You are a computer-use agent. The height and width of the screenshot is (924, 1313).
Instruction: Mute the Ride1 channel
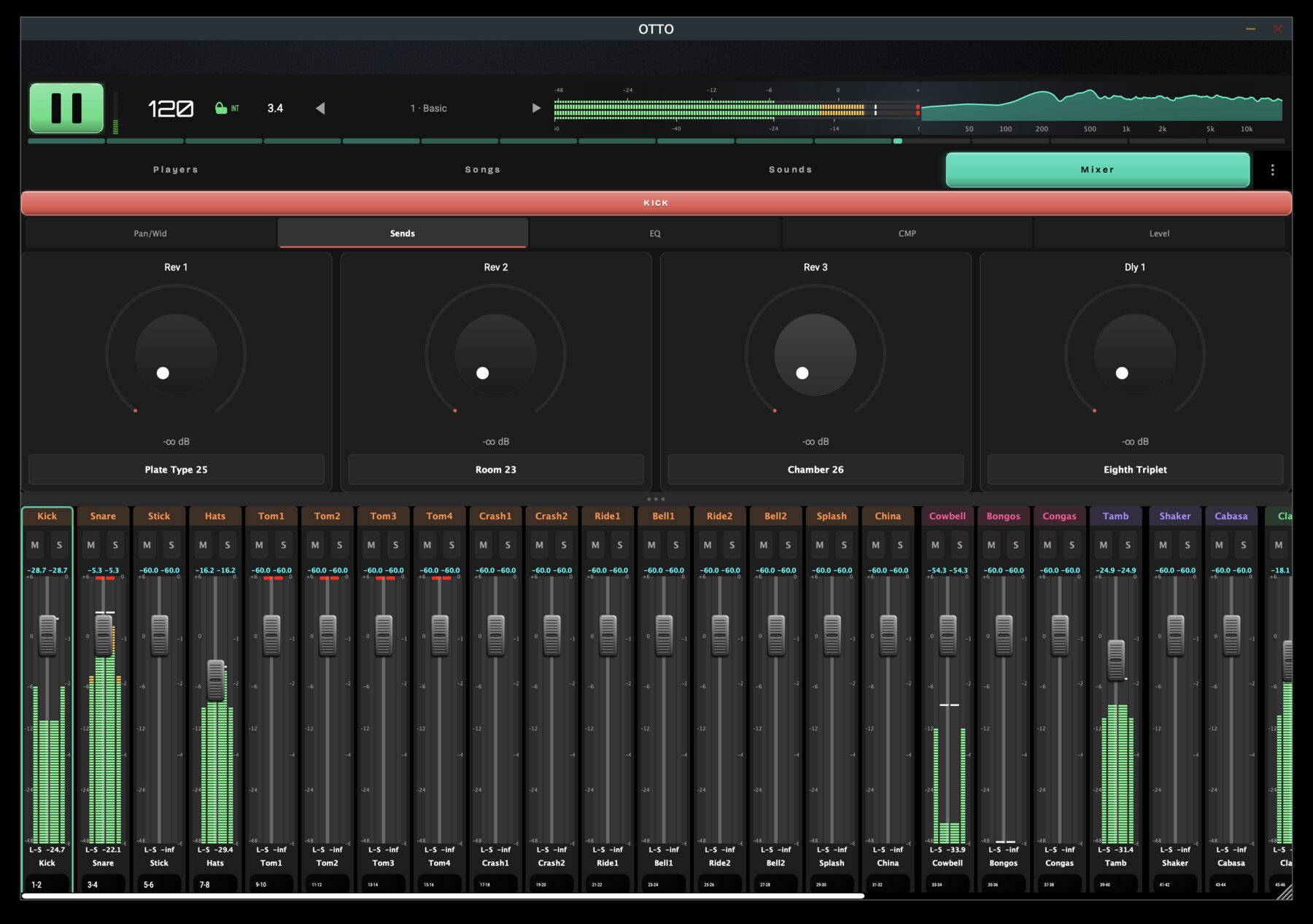[595, 545]
